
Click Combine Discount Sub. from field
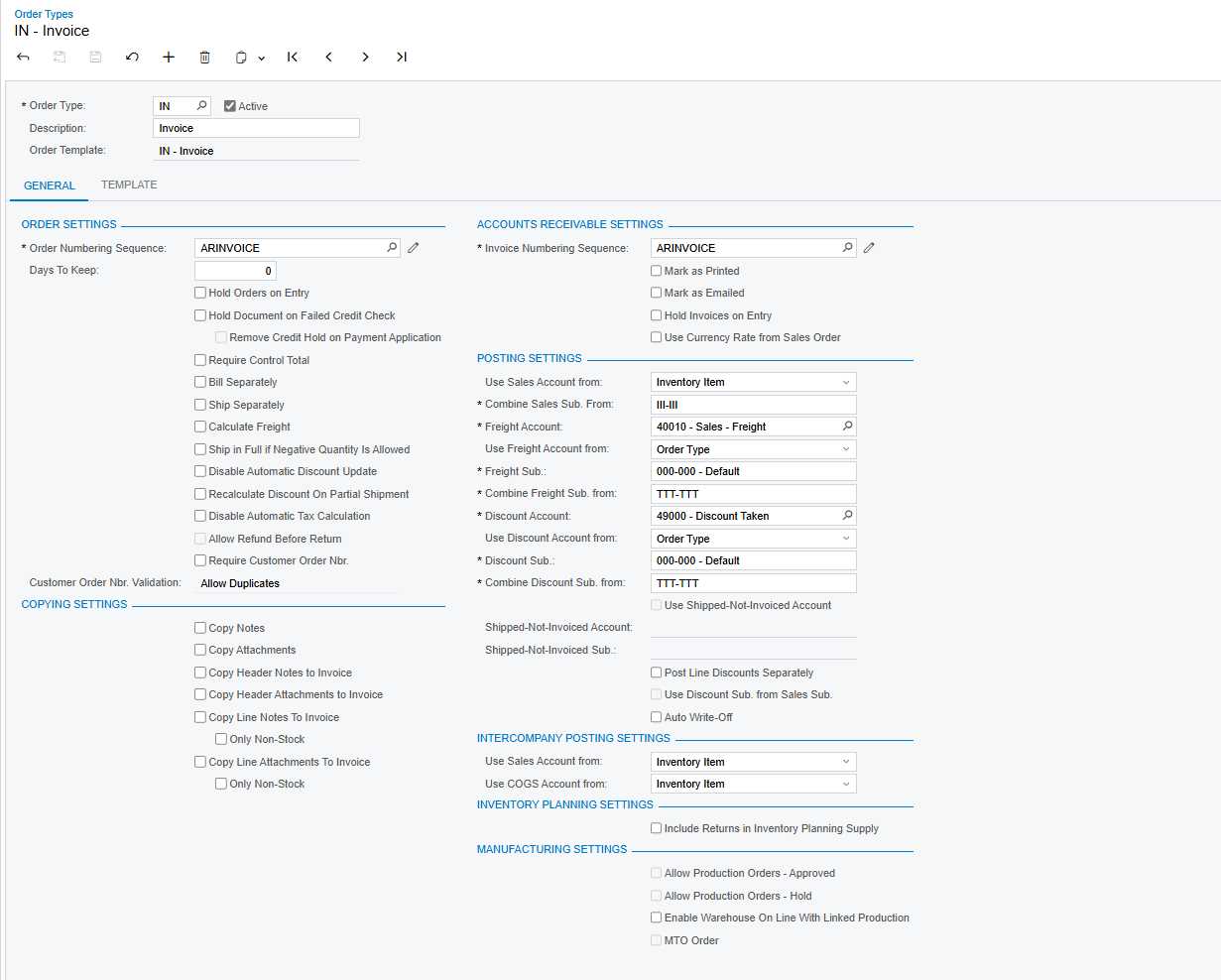[x=754, y=583]
